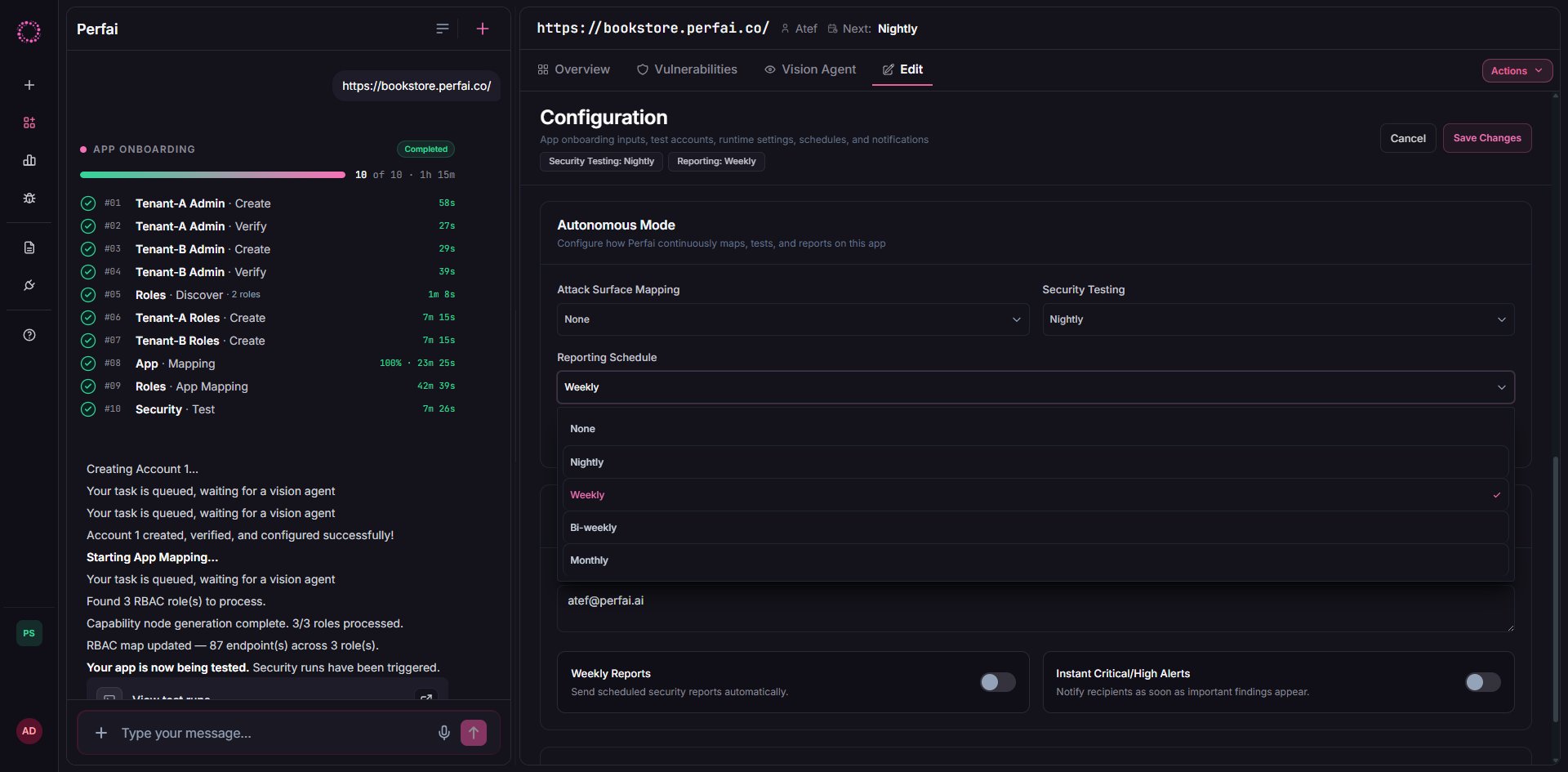Click the main panel vertical scrollbar
This screenshot has width=1568, height=772.
click(1556, 588)
